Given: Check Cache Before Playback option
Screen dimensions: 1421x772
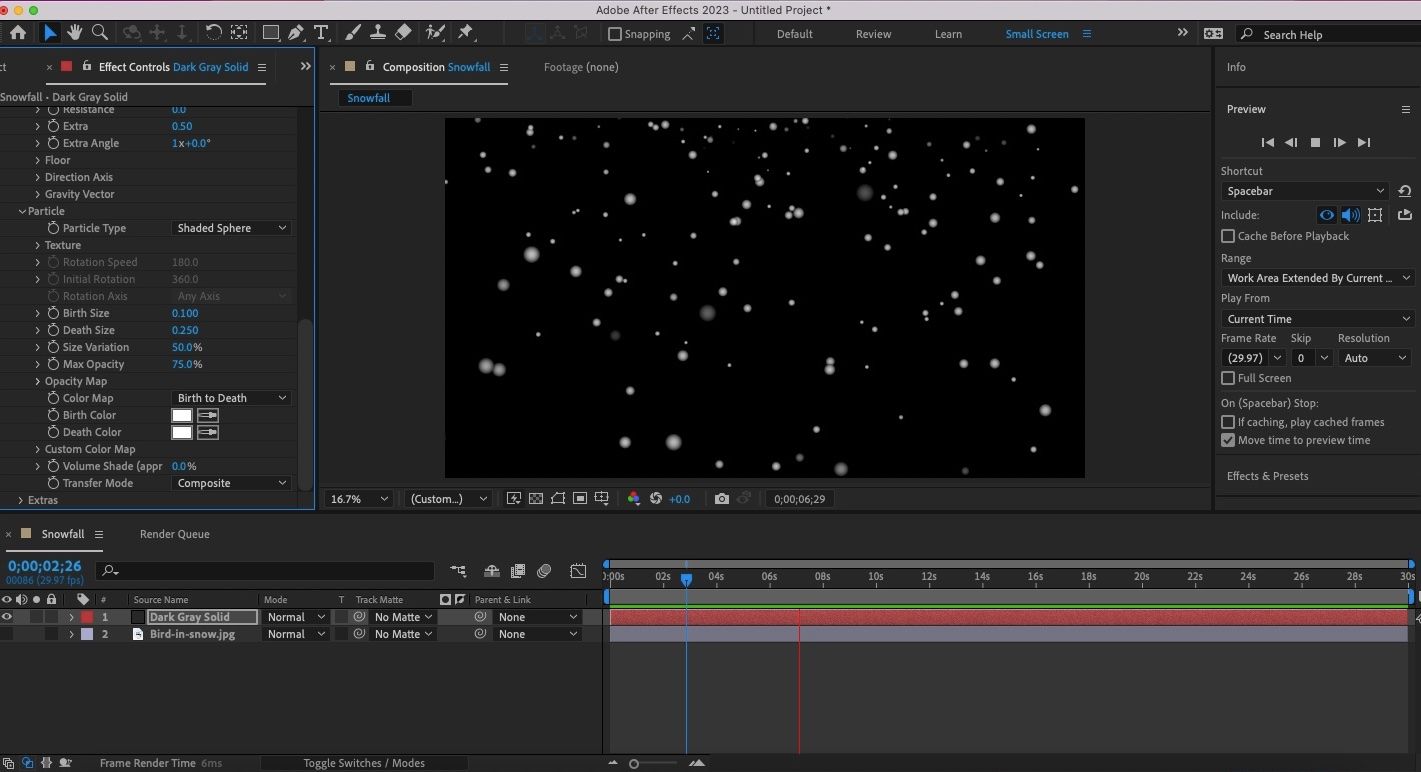Looking at the screenshot, I should [1228, 236].
